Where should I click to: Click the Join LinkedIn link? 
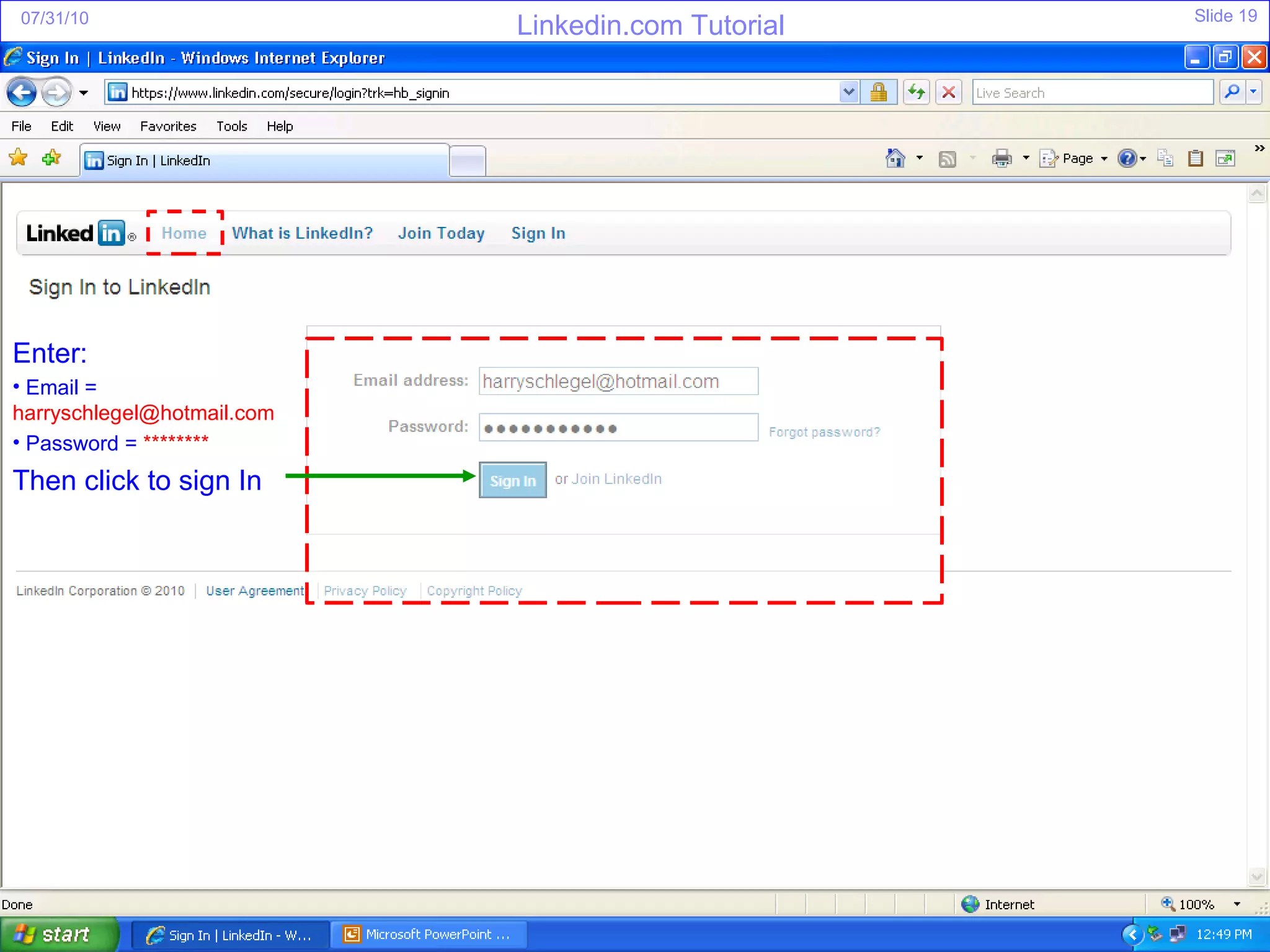[x=616, y=479]
